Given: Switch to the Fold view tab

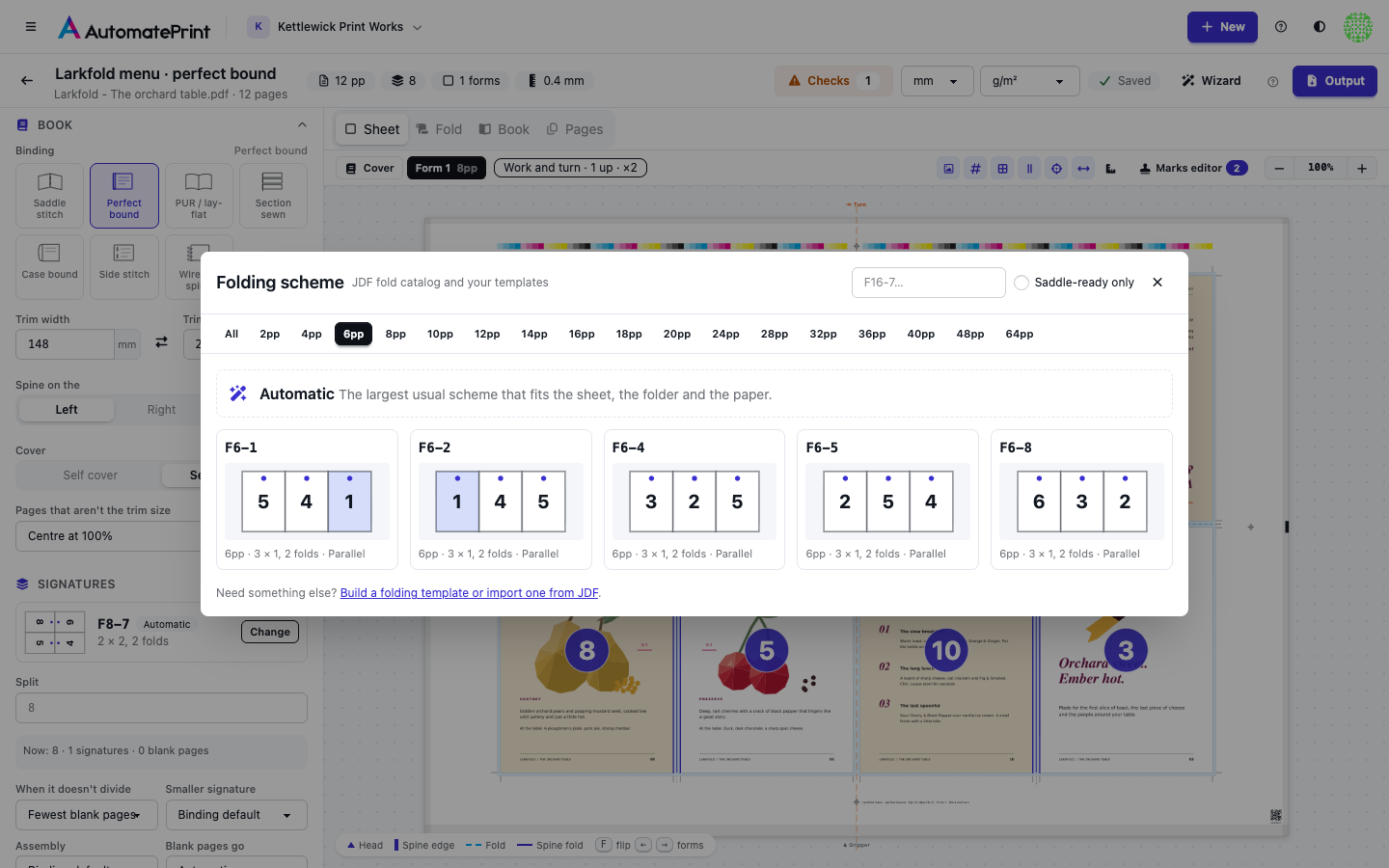Looking at the screenshot, I should click(439, 129).
